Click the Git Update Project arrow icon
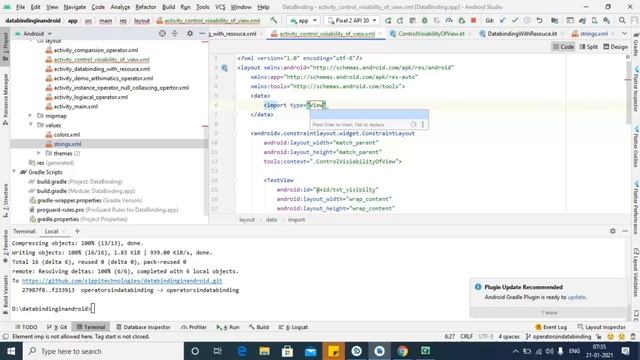 click(503, 20)
